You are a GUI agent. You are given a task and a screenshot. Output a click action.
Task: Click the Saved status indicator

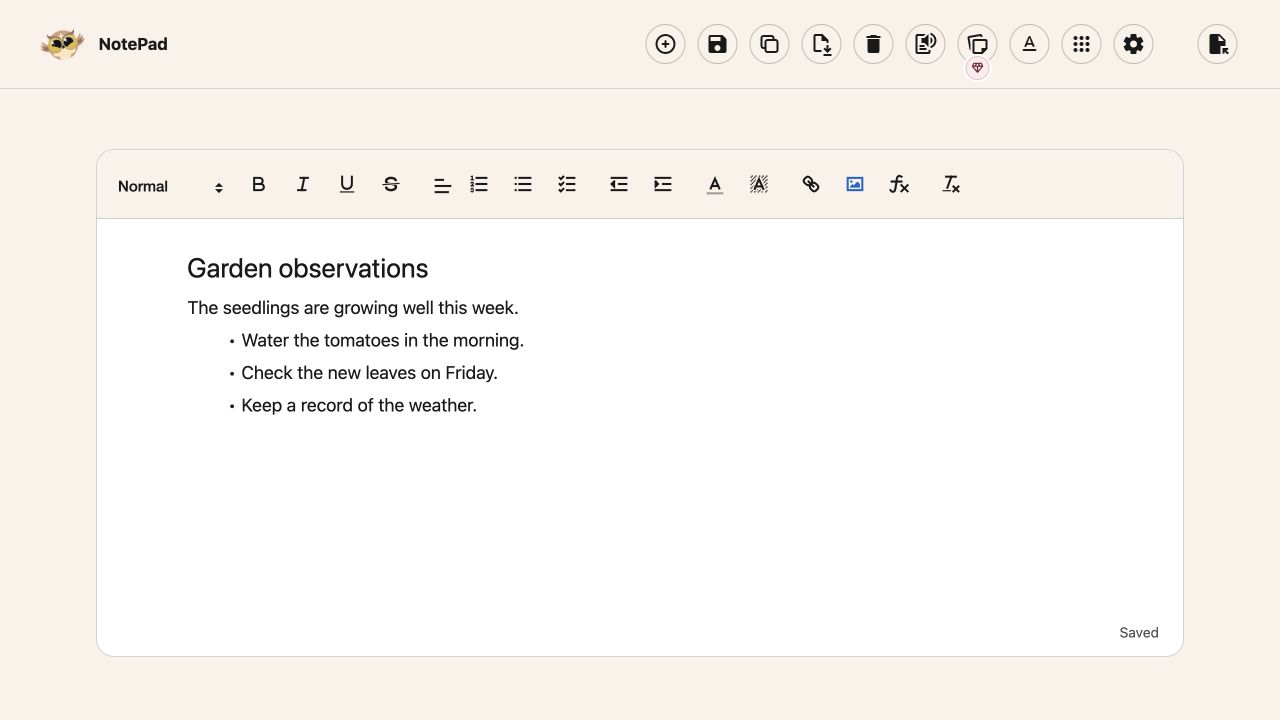click(x=1139, y=633)
